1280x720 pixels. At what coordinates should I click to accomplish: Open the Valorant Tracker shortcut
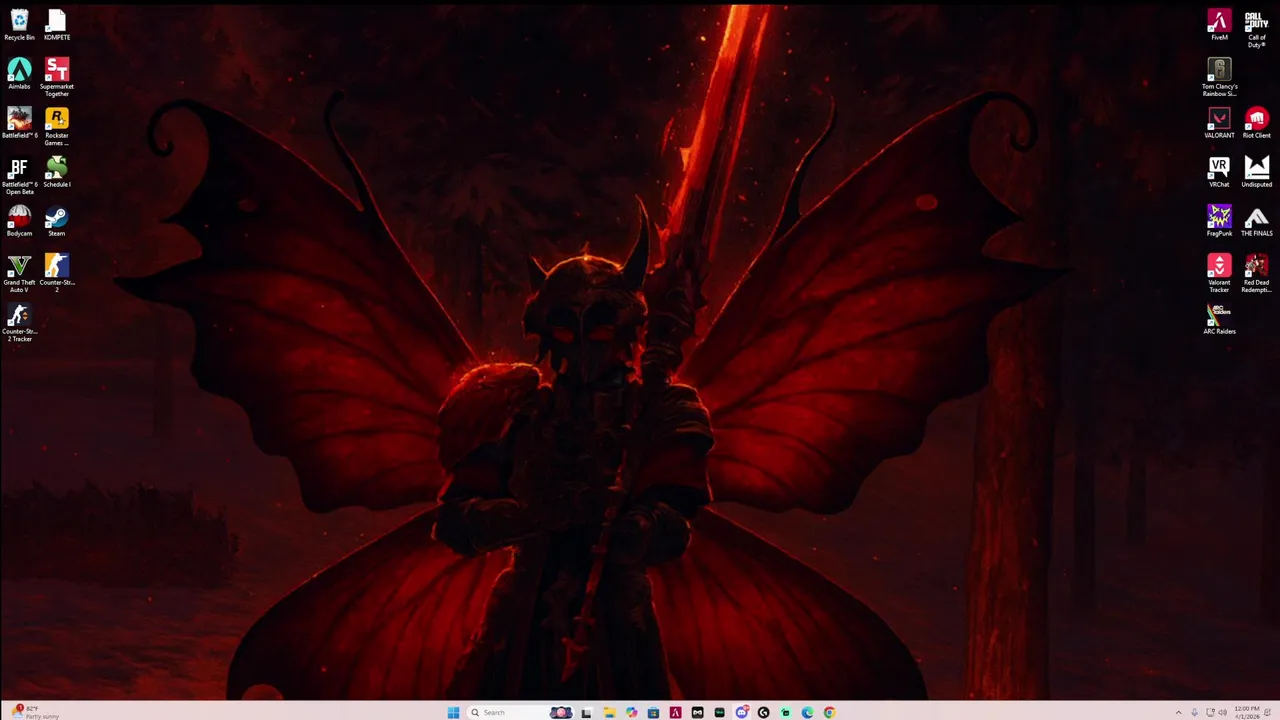pyautogui.click(x=1219, y=273)
